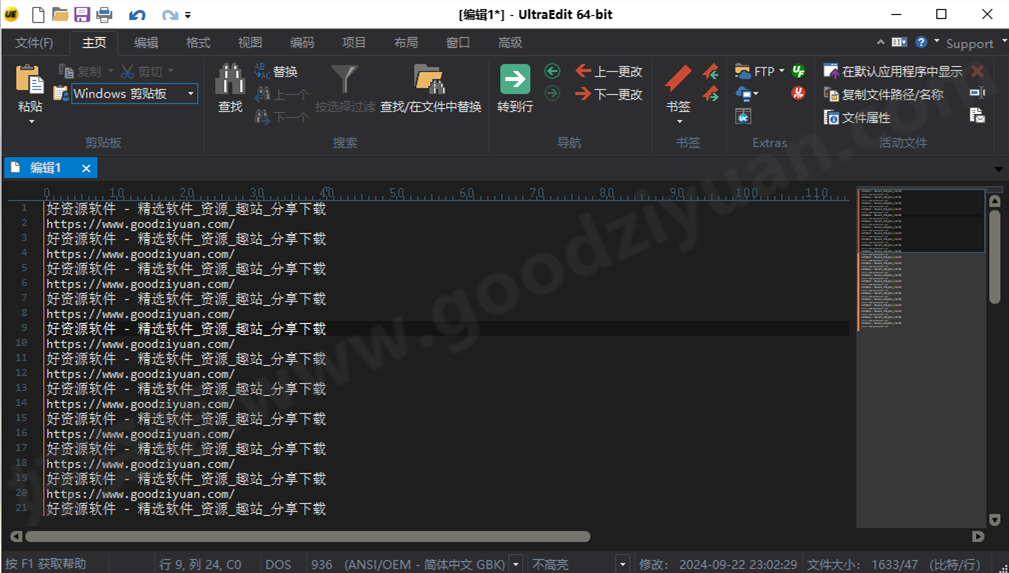
Task: Click the green circle forward navigation arrow
Action: [x=552, y=94]
